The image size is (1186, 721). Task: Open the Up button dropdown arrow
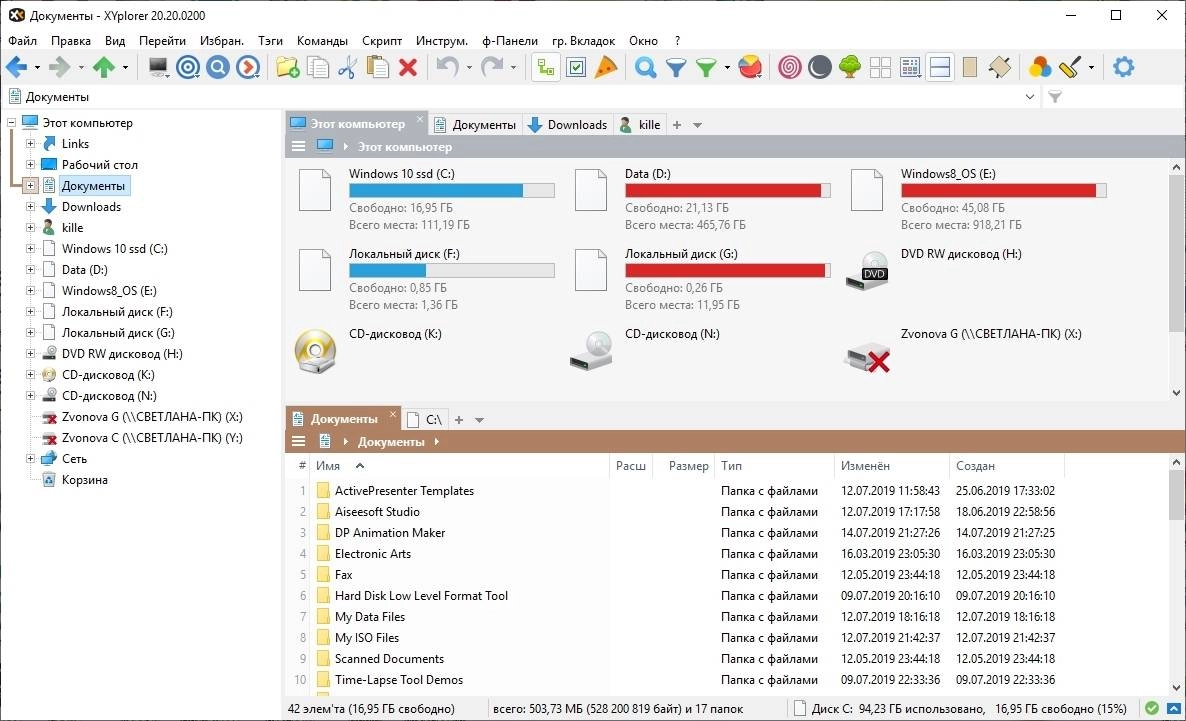pos(125,68)
